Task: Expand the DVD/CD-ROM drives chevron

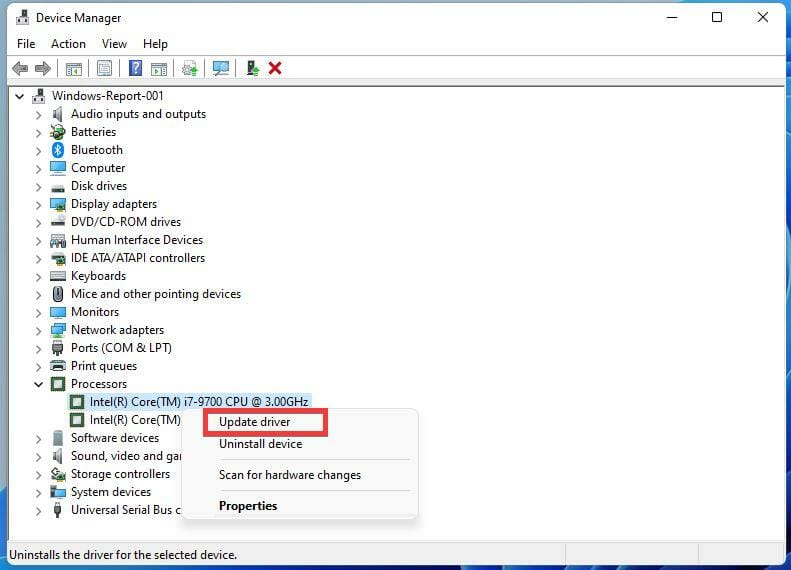Action: click(38, 222)
